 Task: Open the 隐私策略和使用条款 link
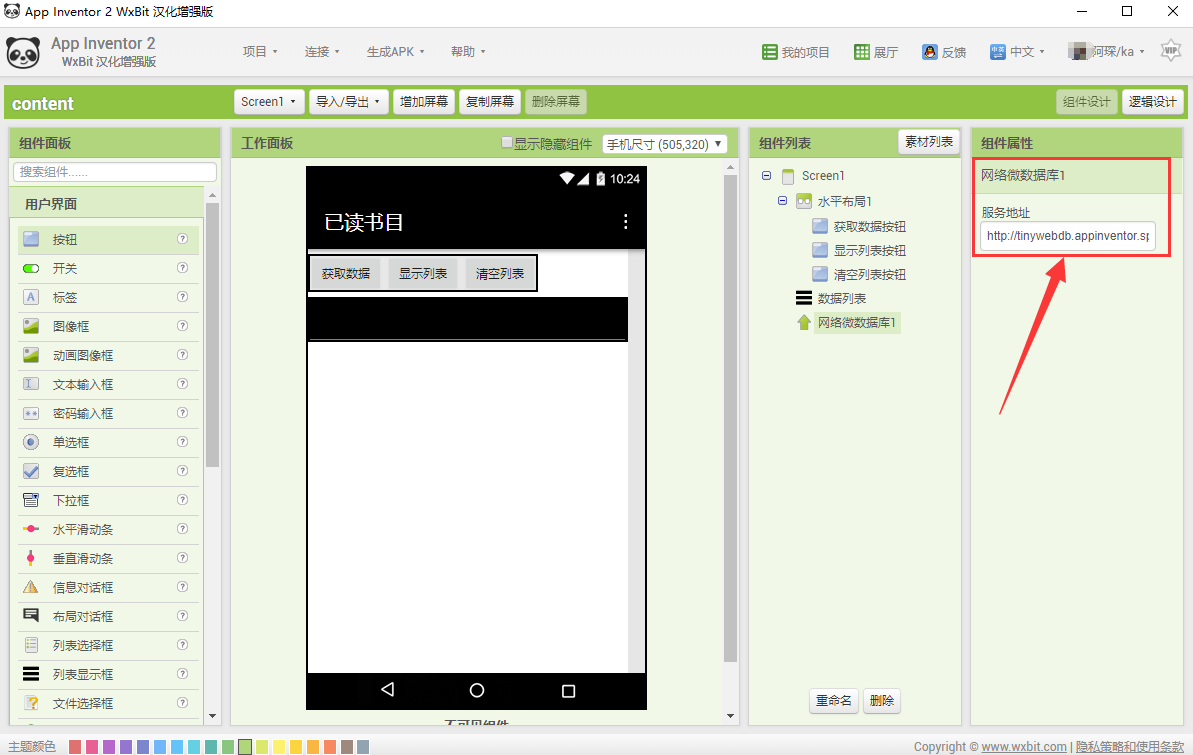(x=1130, y=747)
